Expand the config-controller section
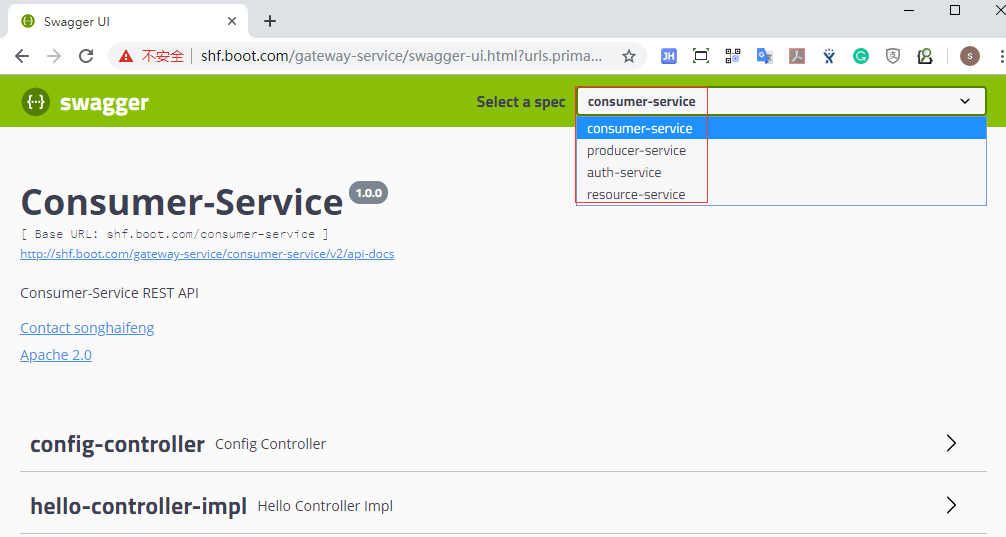This screenshot has width=1006, height=537. [951, 443]
